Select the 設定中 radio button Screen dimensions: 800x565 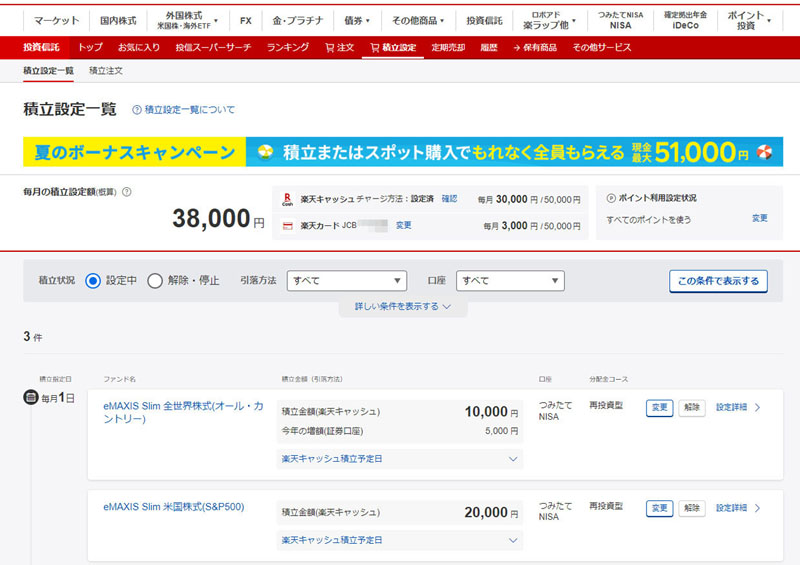(x=93, y=281)
